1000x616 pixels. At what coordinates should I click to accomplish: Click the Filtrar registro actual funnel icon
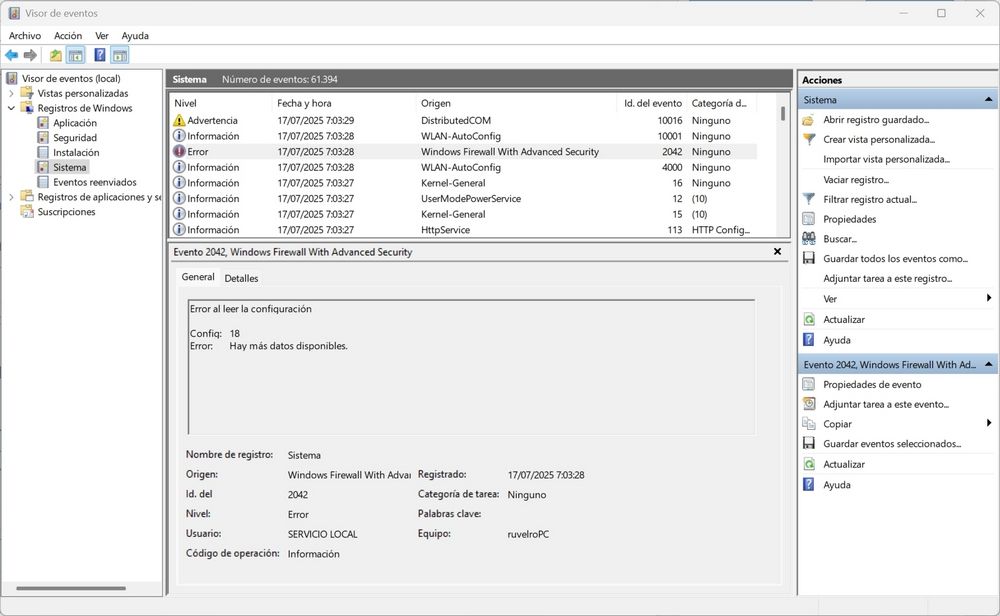pos(810,199)
